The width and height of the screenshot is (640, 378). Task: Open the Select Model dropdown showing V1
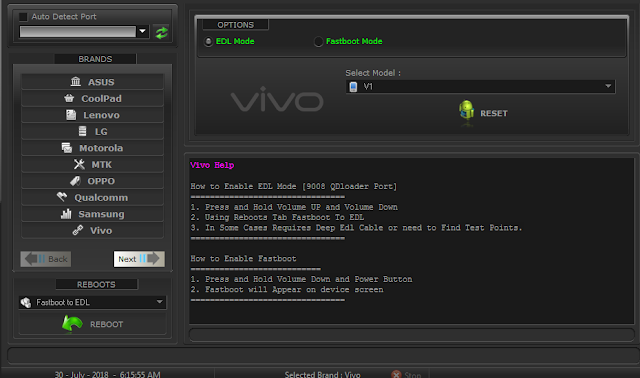tap(480, 87)
